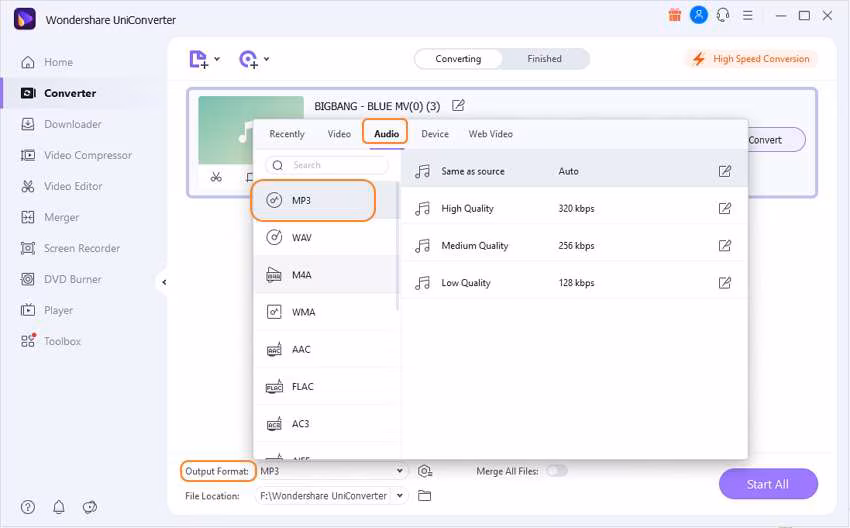Choose FLAC from format list
The width and height of the screenshot is (850, 528).
point(326,387)
